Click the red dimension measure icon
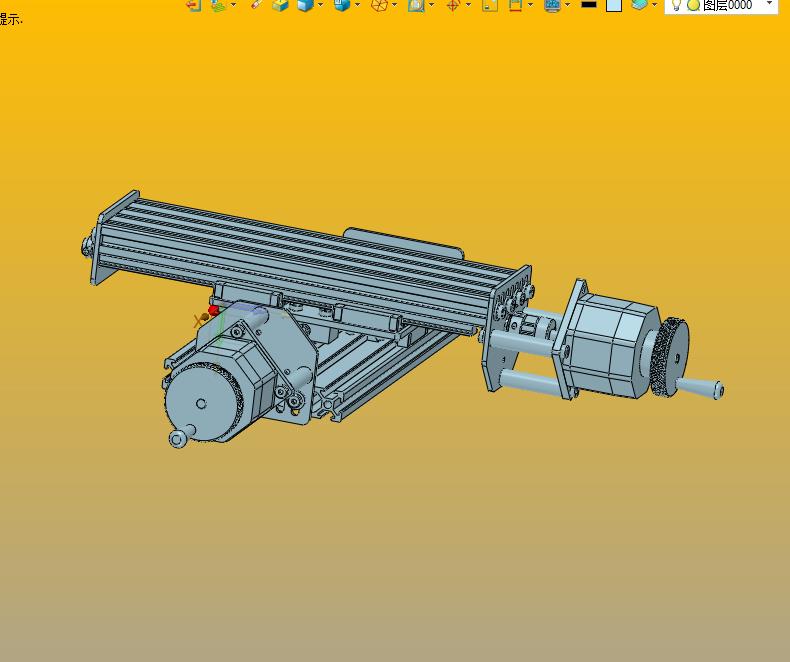Image resolution: width=790 pixels, height=662 pixels. click(x=515, y=5)
